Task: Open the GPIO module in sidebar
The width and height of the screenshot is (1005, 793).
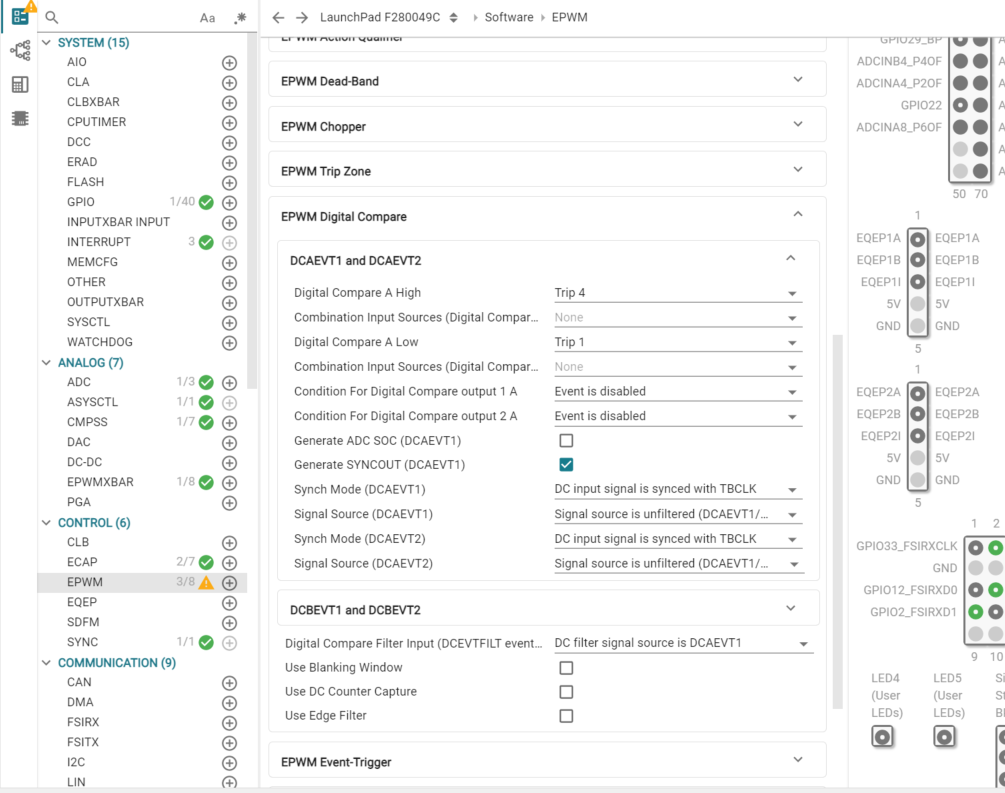Action: click(x=81, y=202)
